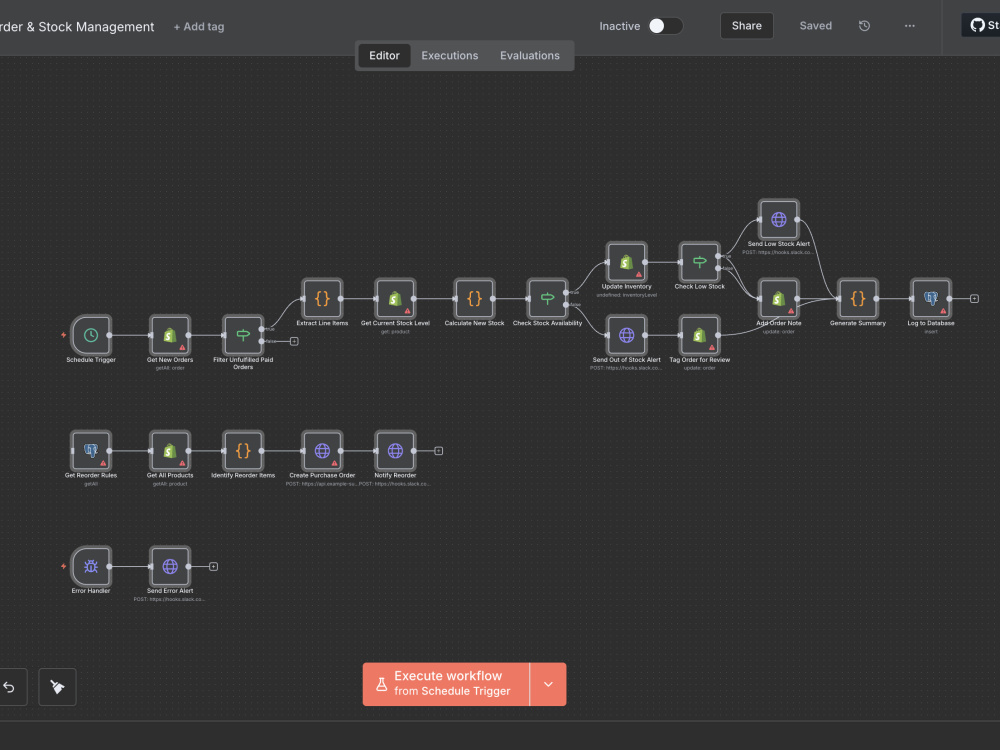1000x750 pixels.
Task: Open the Get Reorder Rules Postgres node
Action: tap(91, 451)
